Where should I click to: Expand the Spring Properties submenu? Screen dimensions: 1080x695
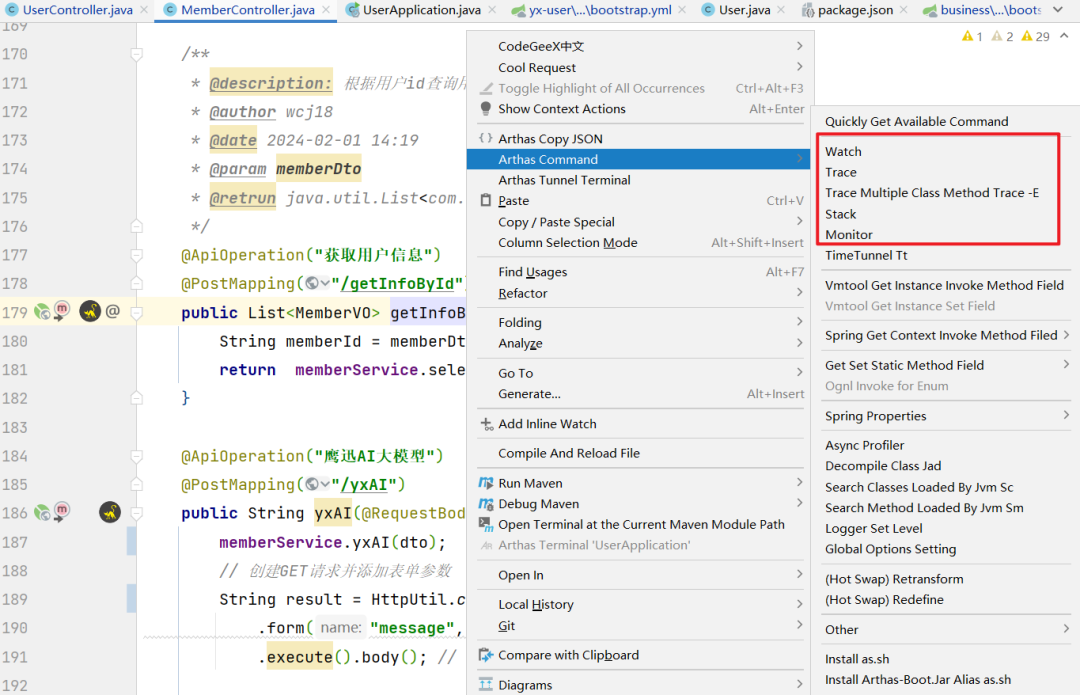[x=1066, y=416]
